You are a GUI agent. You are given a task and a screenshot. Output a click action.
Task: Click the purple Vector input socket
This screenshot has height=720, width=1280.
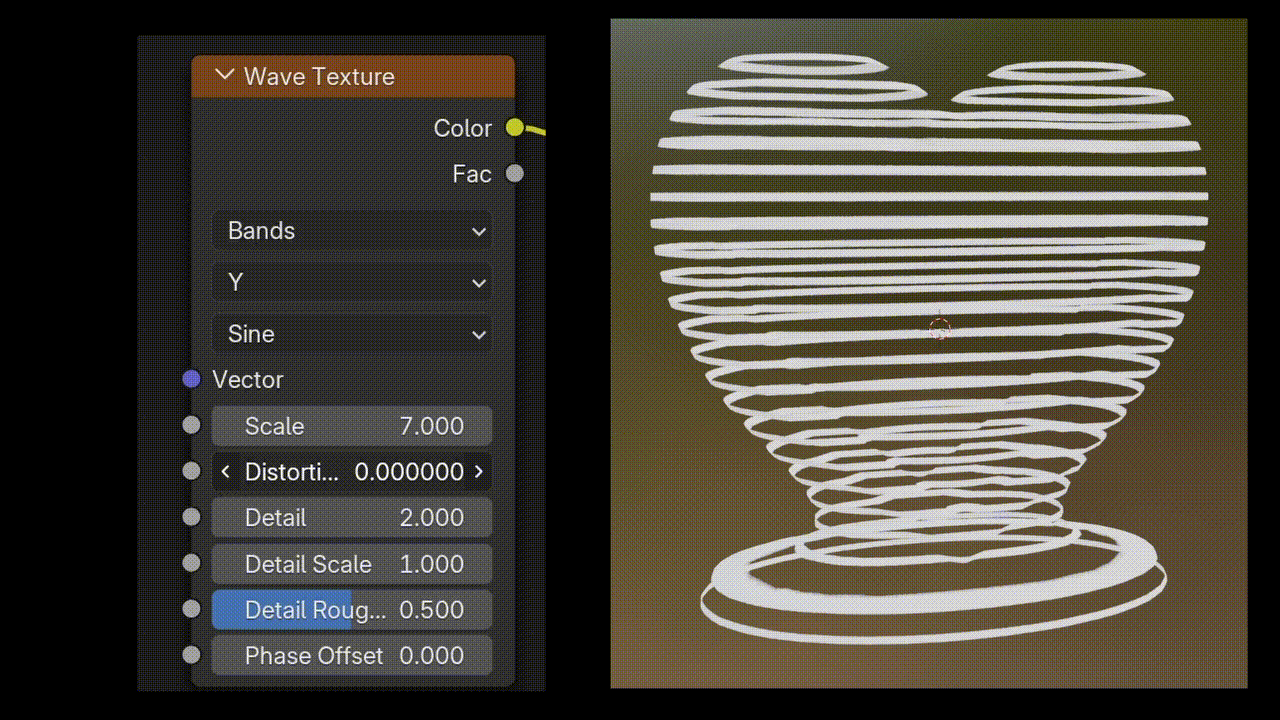(x=192, y=379)
